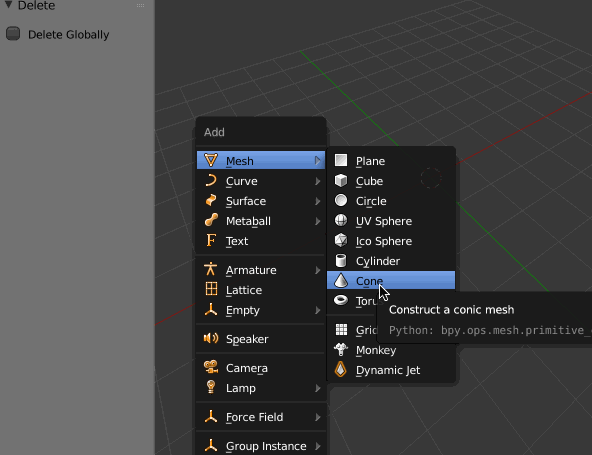This screenshot has width=592, height=455.
Task: Collapse the Delete panel triangle
Action: [x=8, y=5]
